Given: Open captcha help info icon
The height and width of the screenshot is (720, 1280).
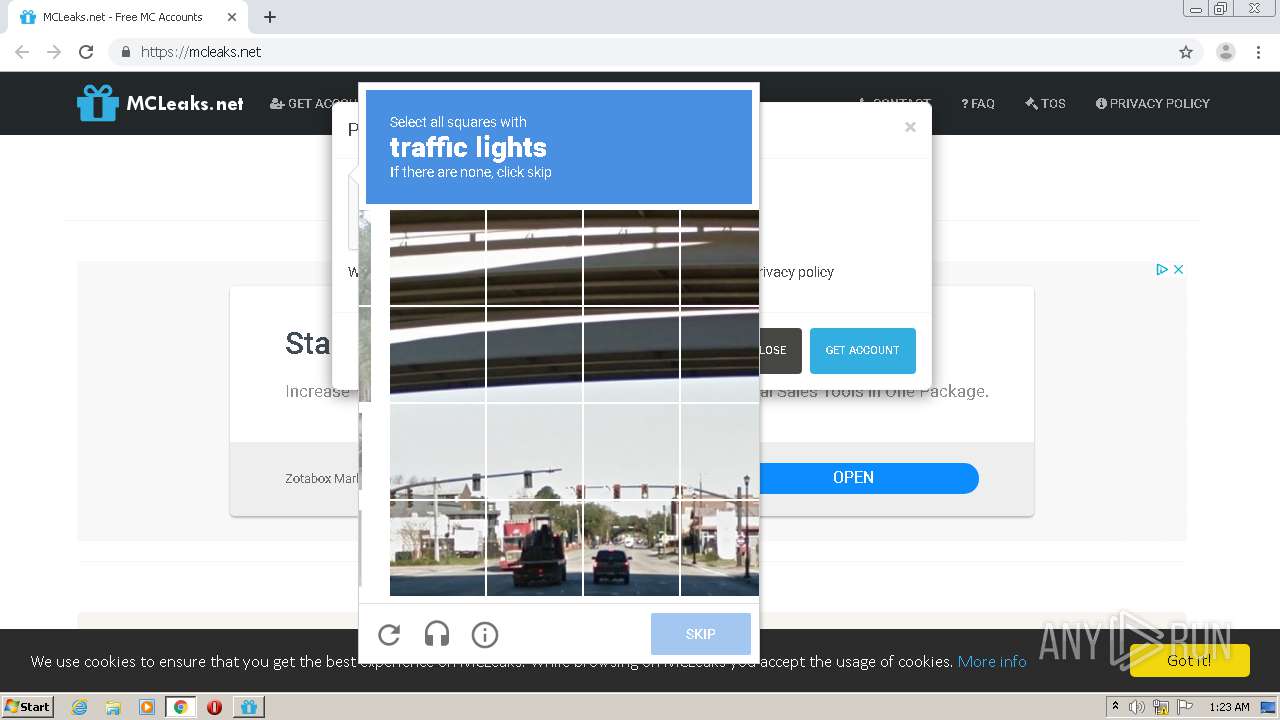Looking at the screenshot, I should pyautogui.click(x=485, y=635).
